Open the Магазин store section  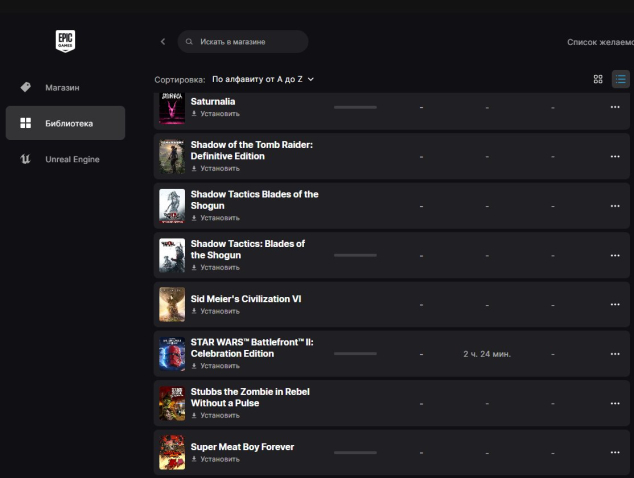pyautogui.click(x=62, y=87)
